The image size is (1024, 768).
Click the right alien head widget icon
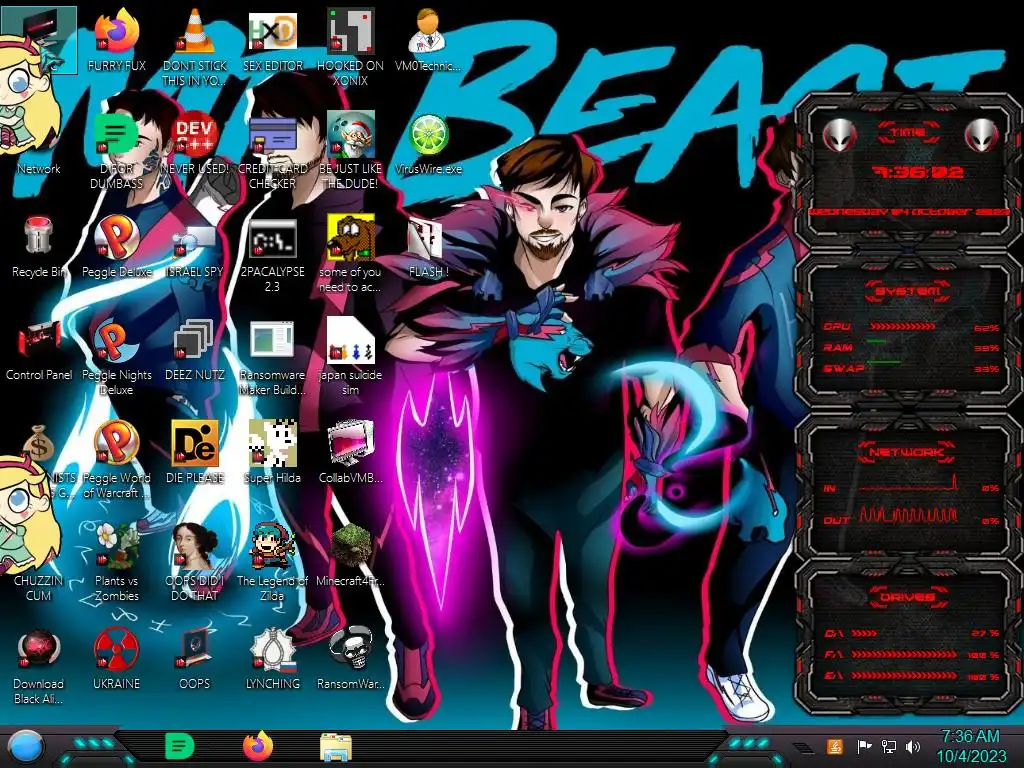(x=981, y=135)
